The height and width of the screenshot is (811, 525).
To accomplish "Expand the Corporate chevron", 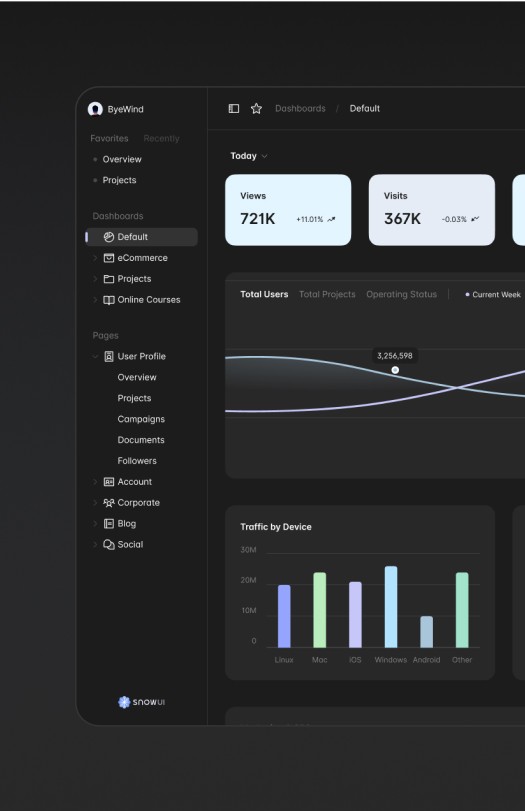I will [95, 503].
